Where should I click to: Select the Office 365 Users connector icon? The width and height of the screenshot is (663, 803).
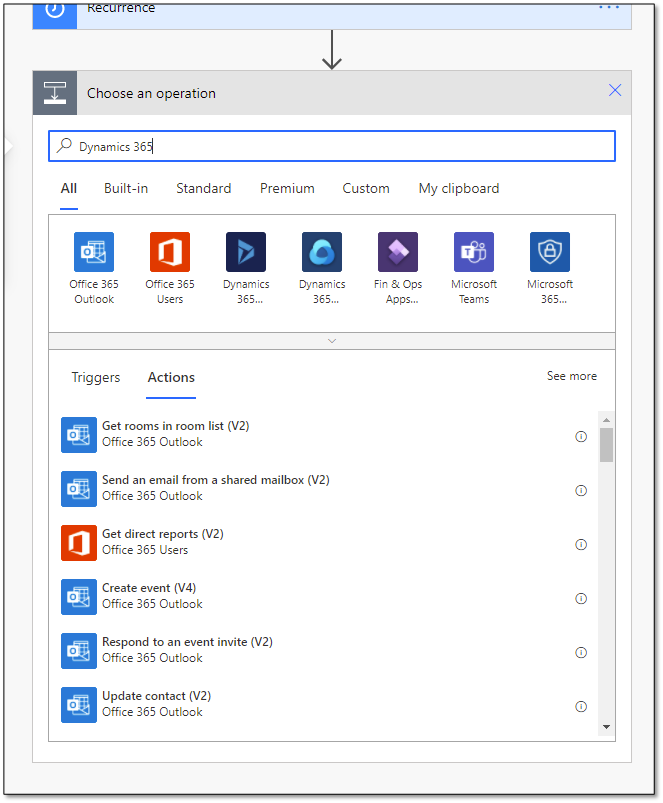(169, 251)
